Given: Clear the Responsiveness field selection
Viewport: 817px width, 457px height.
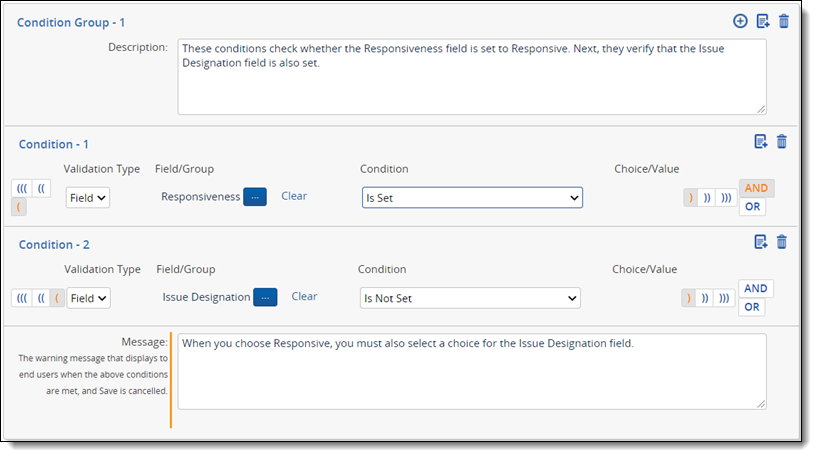Looking at the screenshot, I should [294, 196].
